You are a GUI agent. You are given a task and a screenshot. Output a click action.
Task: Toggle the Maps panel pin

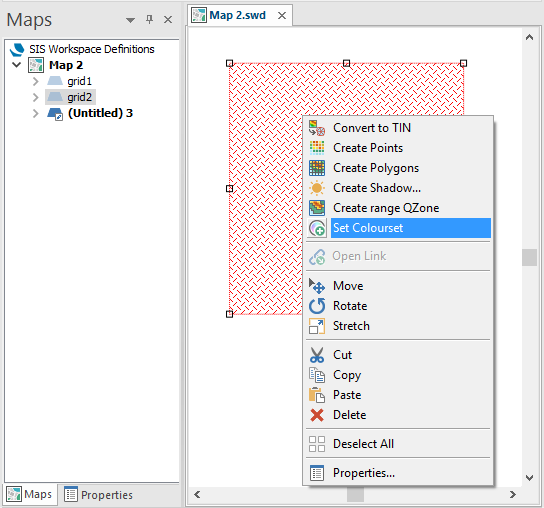[x=149, y=19]
